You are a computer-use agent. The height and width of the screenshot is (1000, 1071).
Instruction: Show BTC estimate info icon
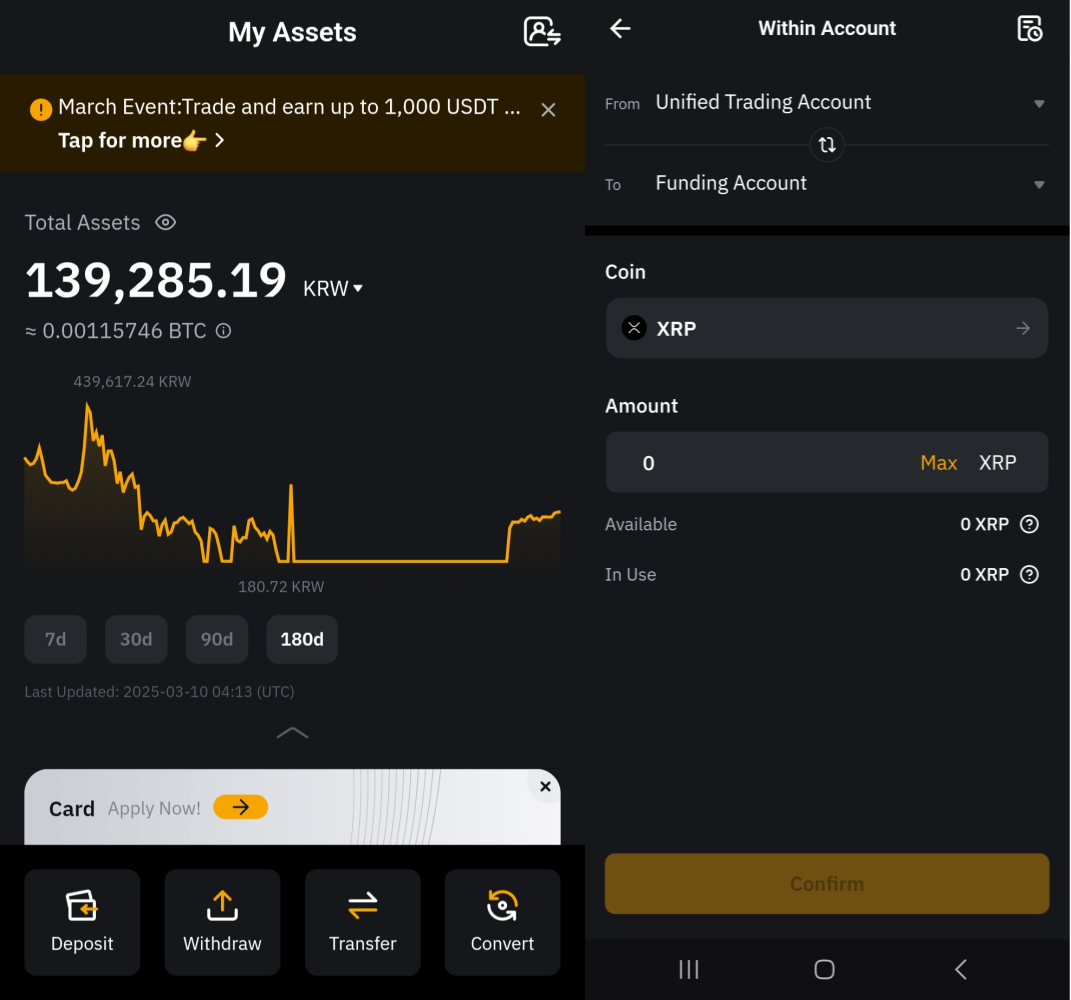coord(223,331)
